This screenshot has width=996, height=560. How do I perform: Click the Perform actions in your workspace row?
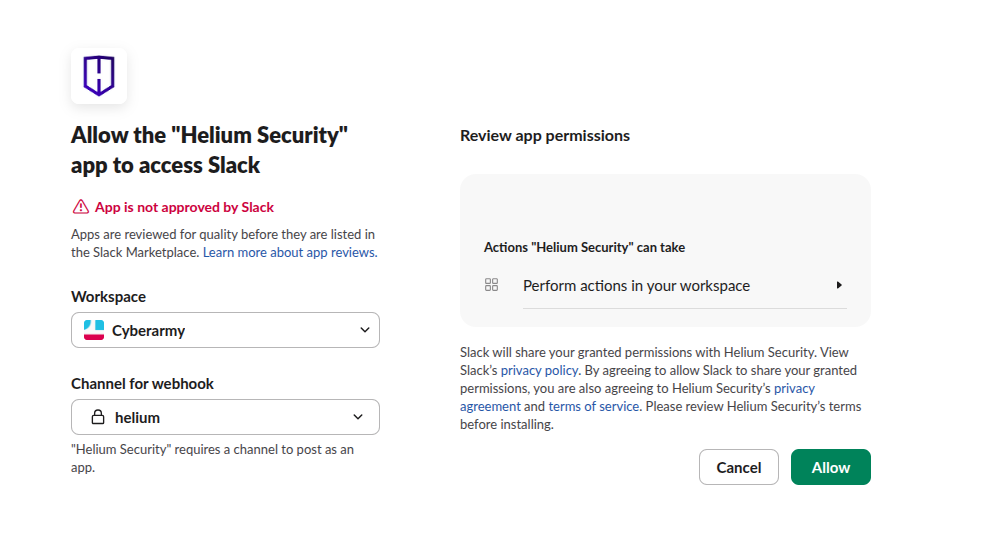636,286
